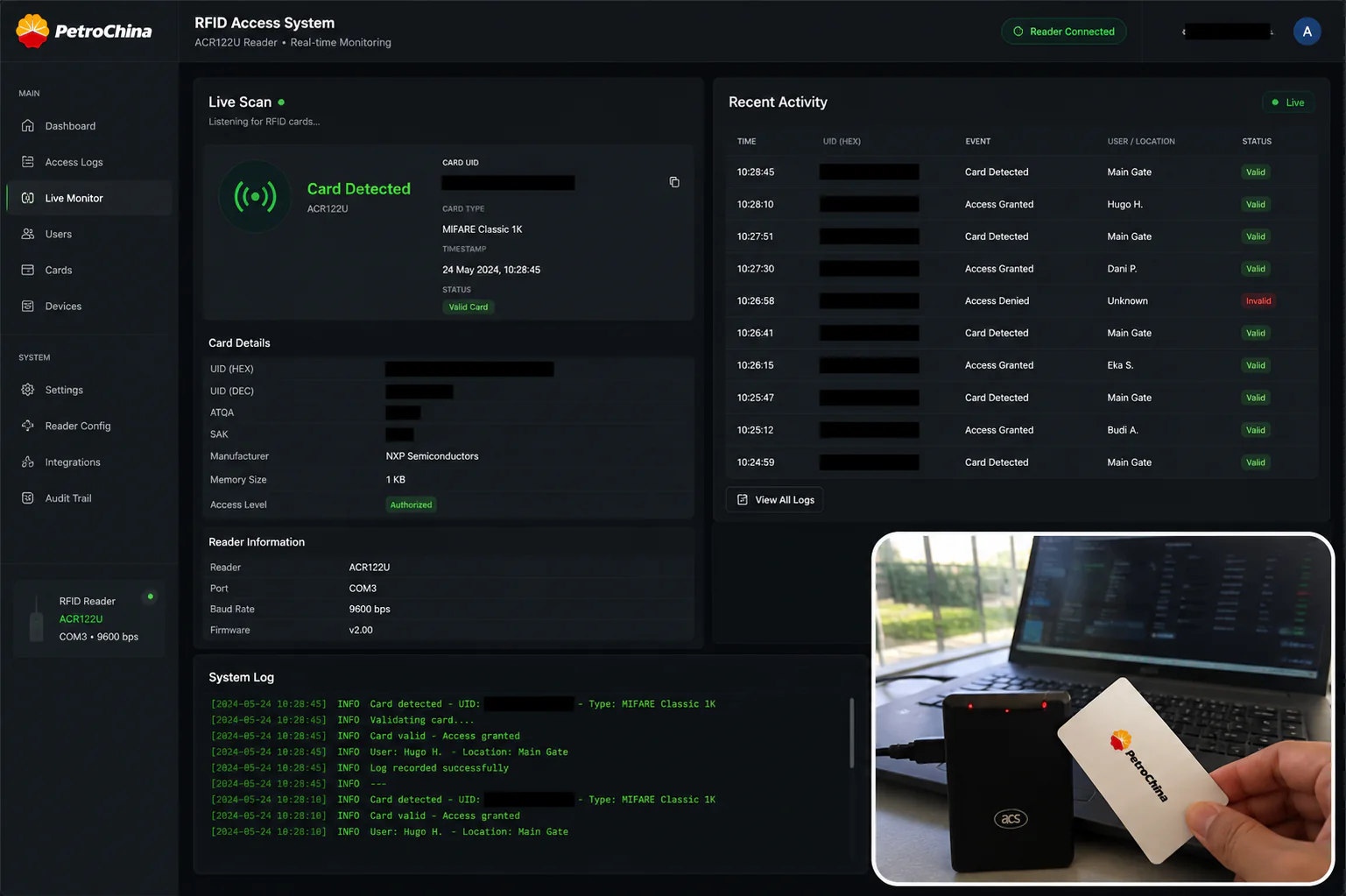Viewport: 1346px width, 896px height.
Task: Open the Settings menu item
Action: (x=88, y=390)
